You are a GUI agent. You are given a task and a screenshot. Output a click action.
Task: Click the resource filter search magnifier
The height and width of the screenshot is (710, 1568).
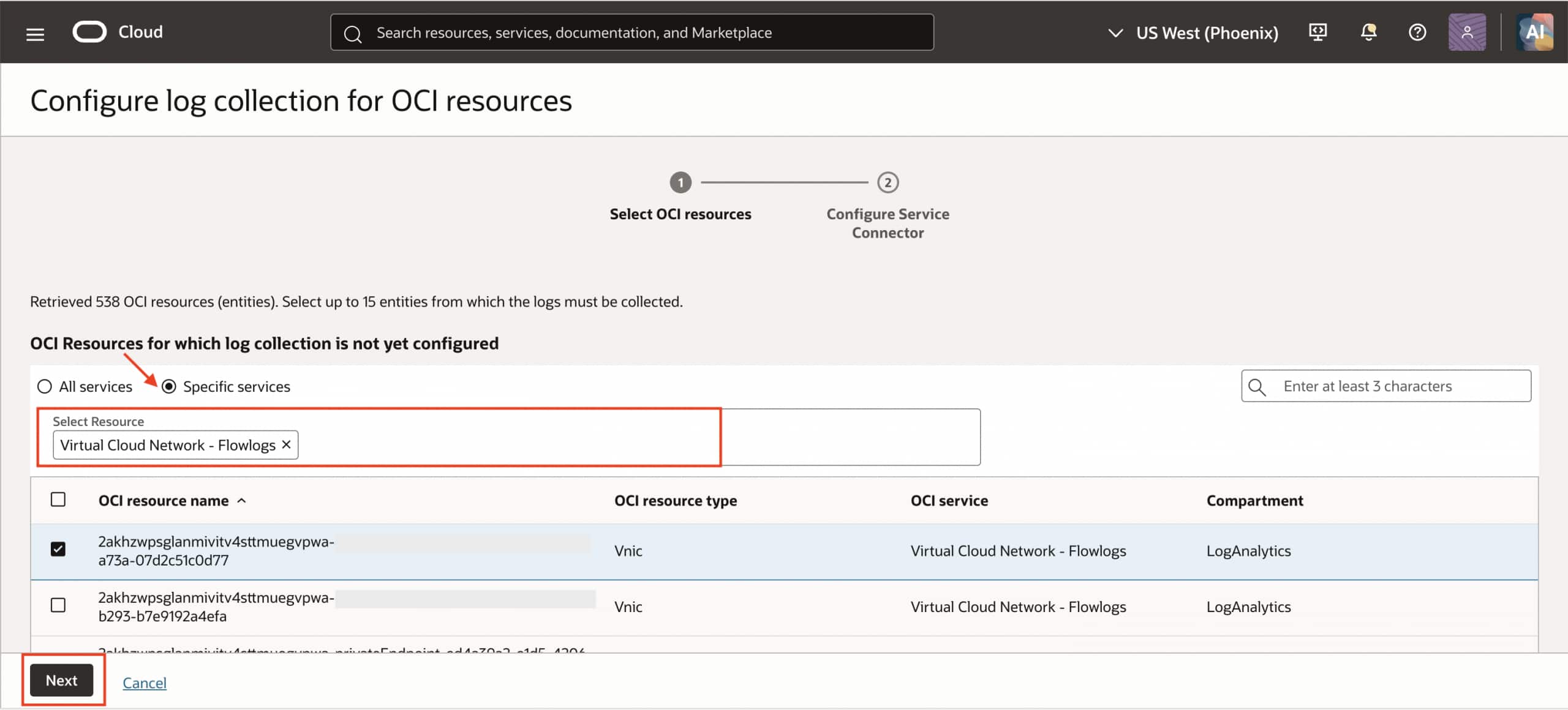[x=1257, y=387]
